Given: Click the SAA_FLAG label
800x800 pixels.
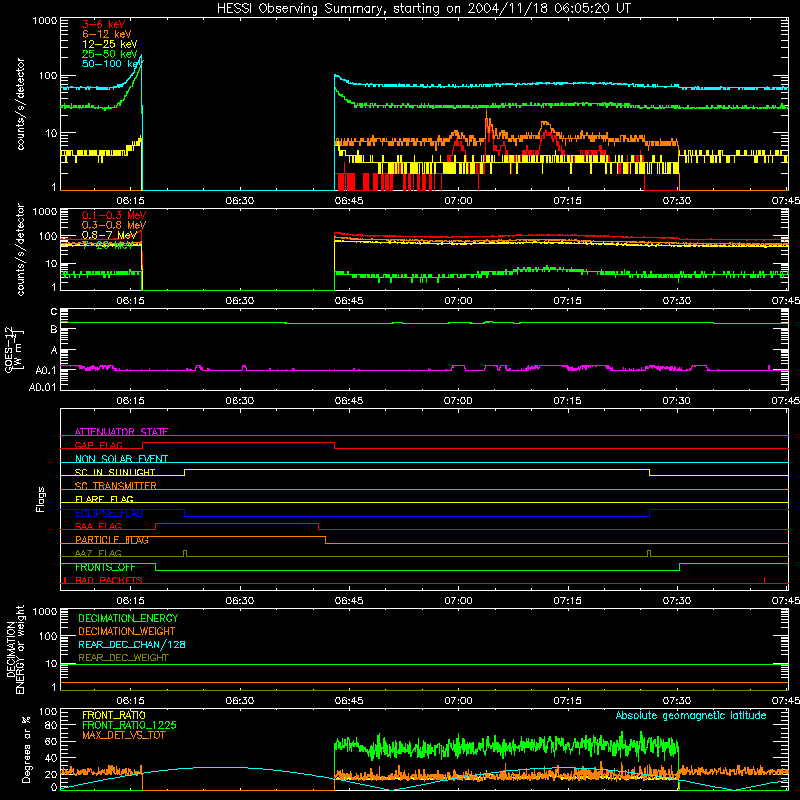Looking at the screenshot, I should 98,526.
